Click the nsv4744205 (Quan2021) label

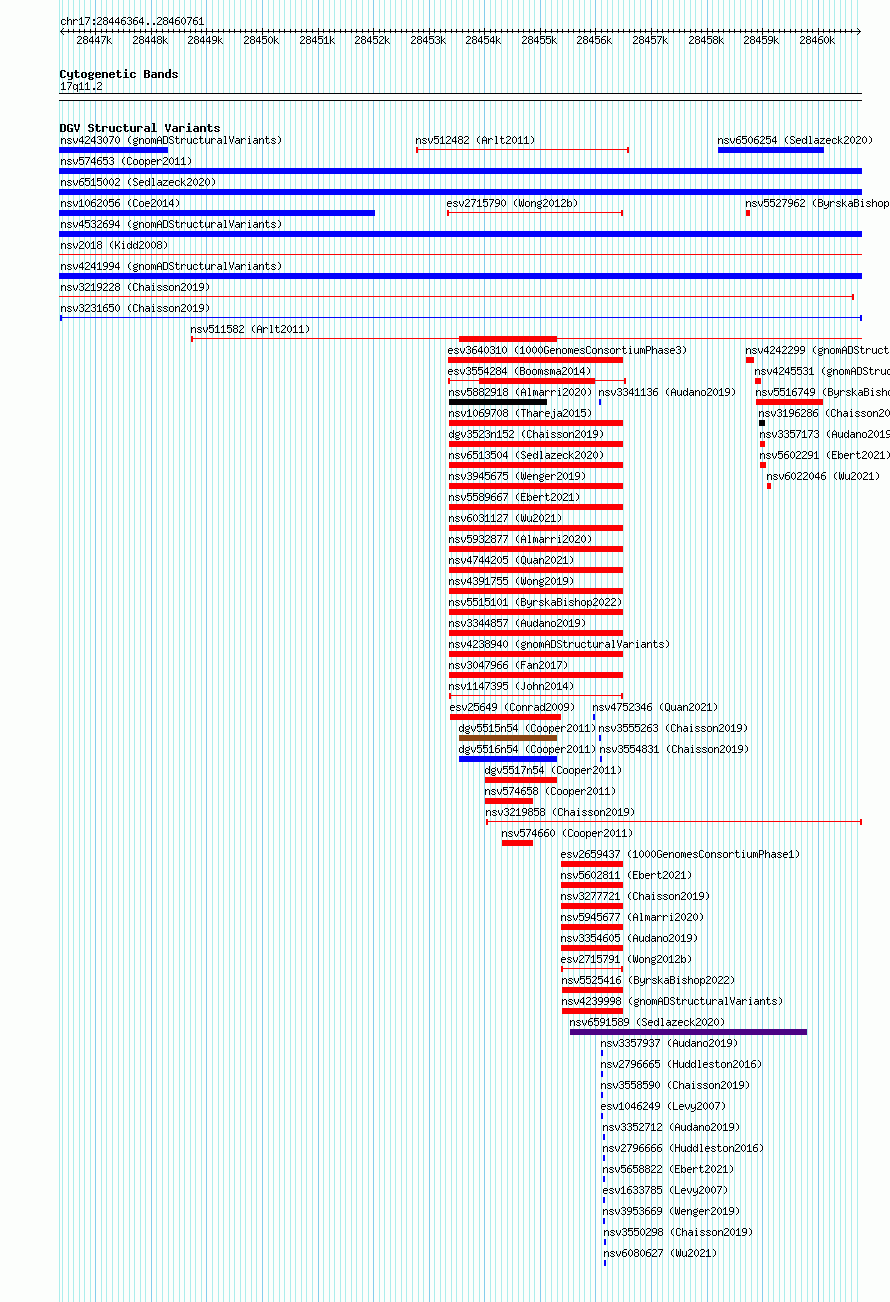(511, 560)
